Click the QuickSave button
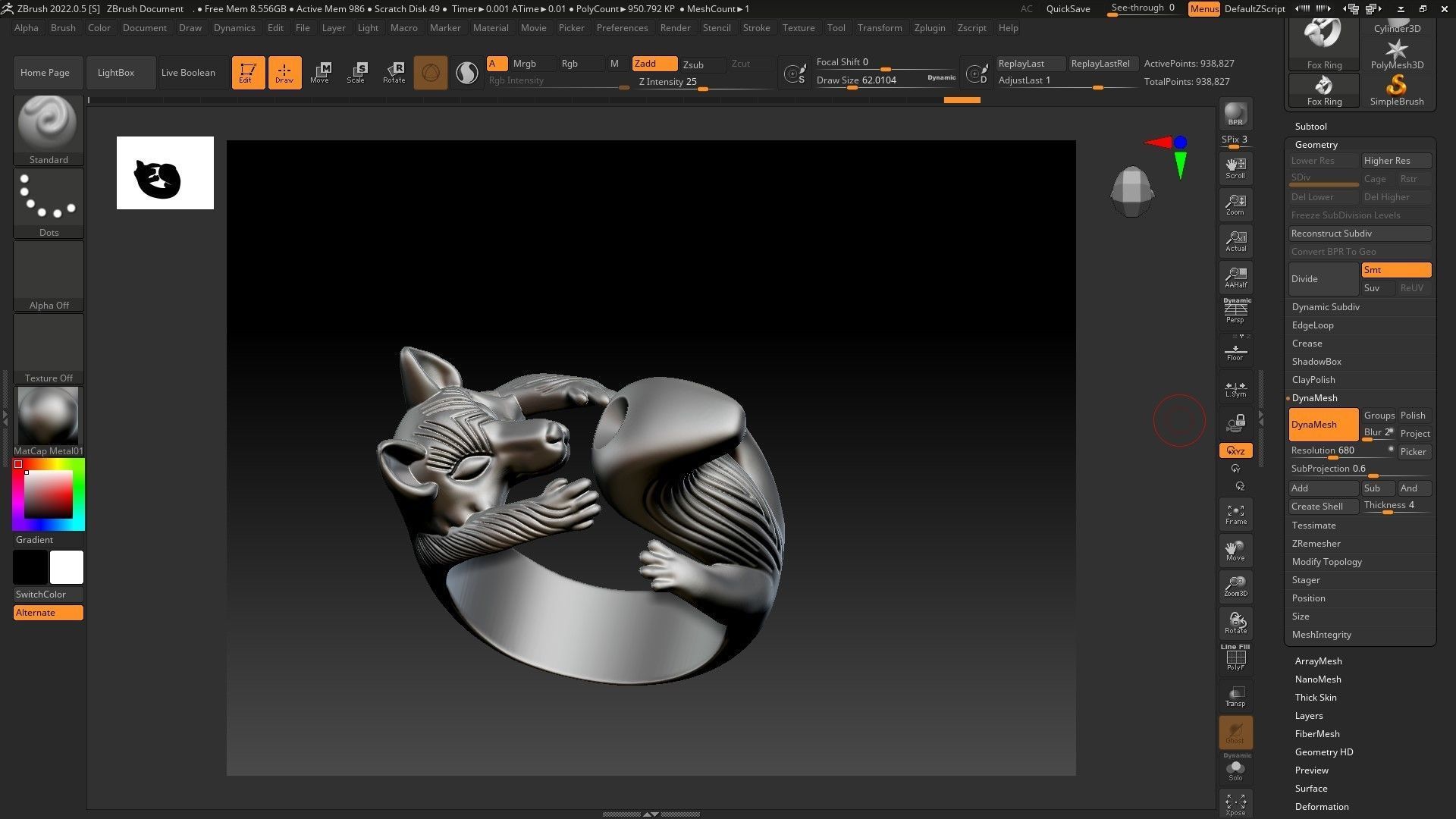 1068,9
